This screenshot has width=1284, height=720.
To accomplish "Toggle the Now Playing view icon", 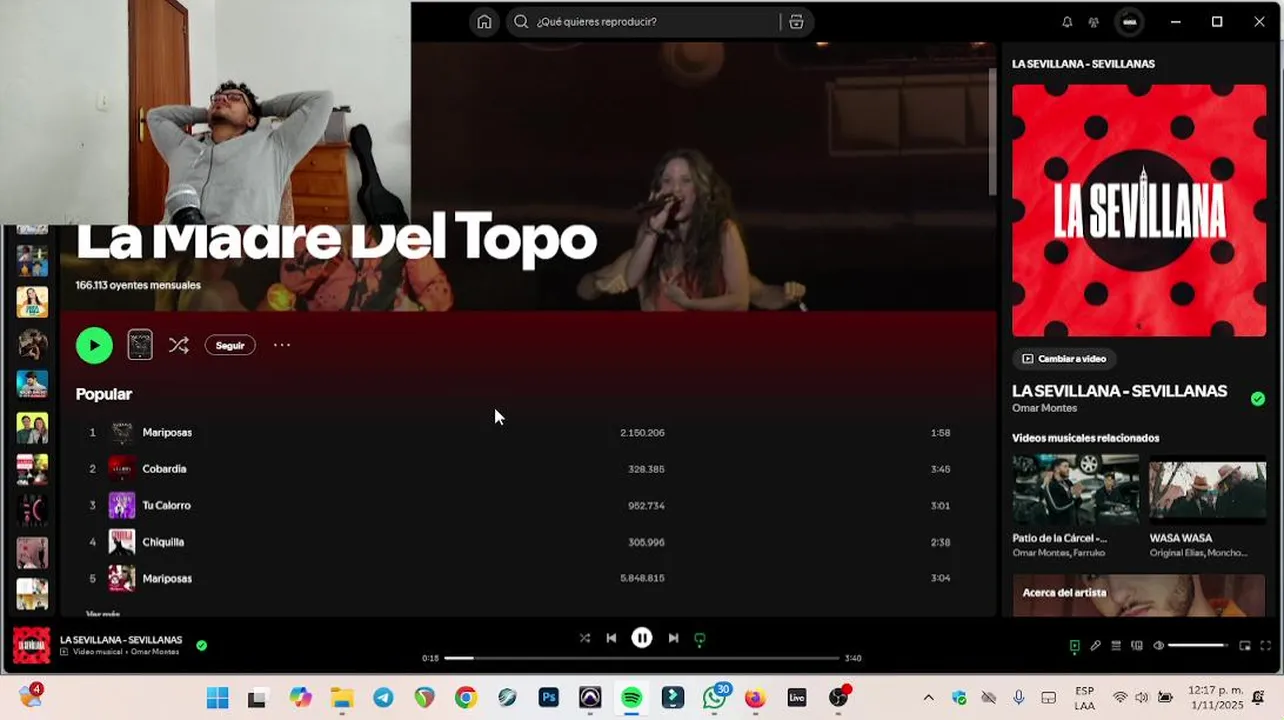I will tap(1075, 646).
